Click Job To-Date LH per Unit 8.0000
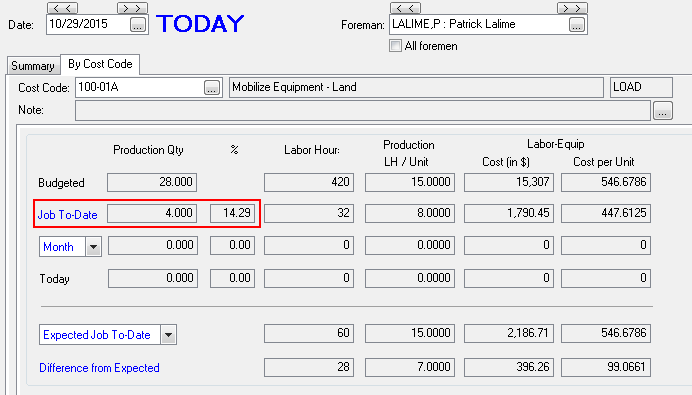The width and height of the screenshot is (692, 395). click(x=410, y=213)
